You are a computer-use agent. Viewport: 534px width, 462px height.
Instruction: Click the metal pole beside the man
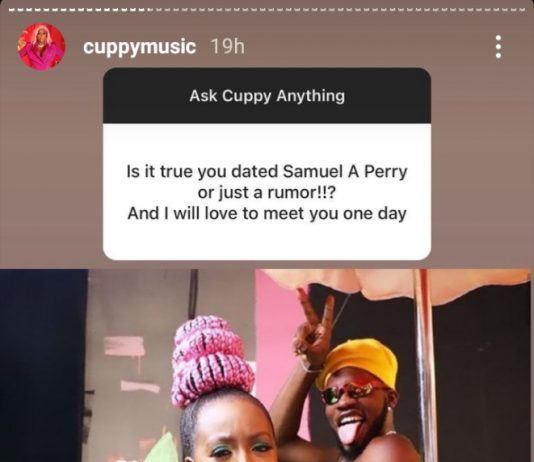coord(424,366)
